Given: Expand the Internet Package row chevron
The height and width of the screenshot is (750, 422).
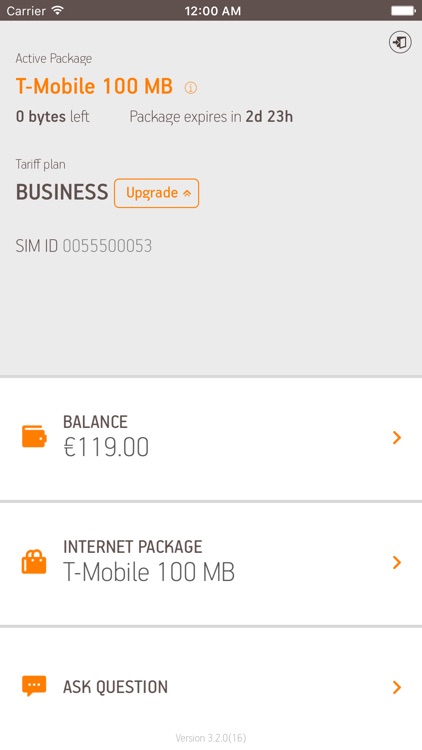Looking at the screenshot, I should [x=397, y=562].
